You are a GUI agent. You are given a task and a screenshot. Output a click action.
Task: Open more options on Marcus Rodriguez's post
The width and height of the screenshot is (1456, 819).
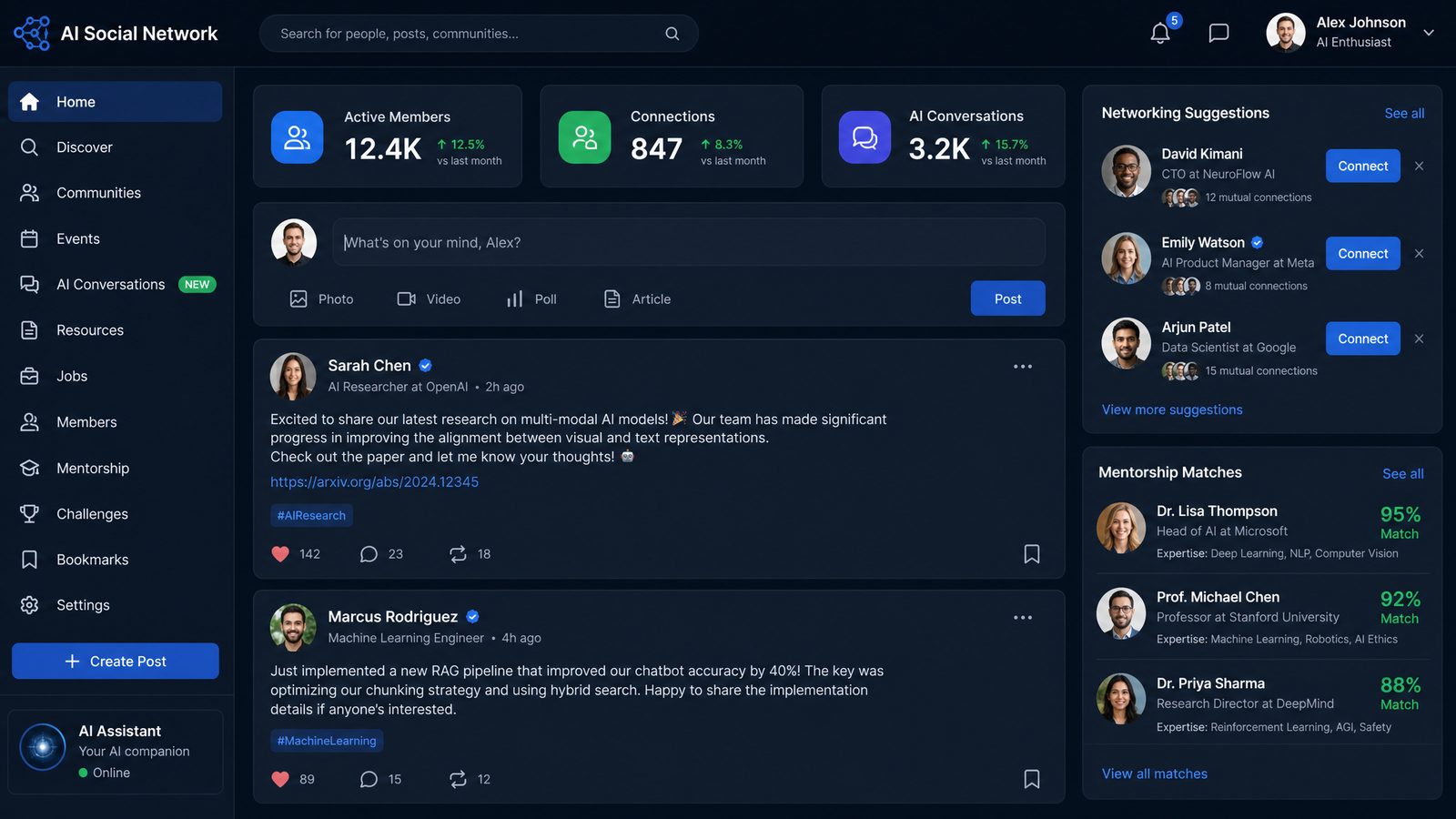point(1023,618)
